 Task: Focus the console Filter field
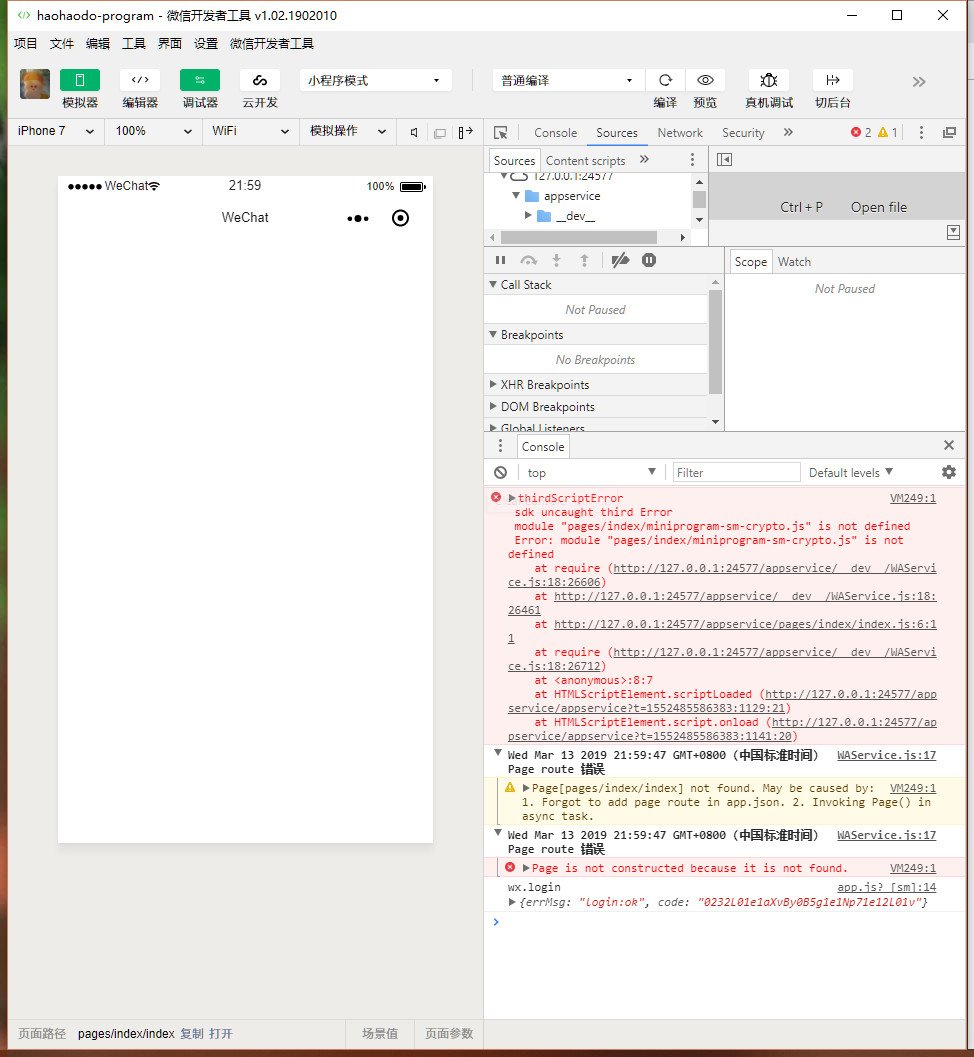[737, 473]
